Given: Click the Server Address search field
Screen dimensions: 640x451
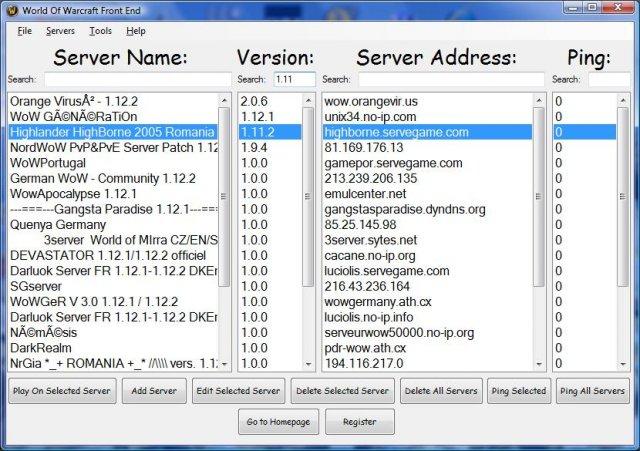Looking at the screenshot, I should click(x=451, y=79).
